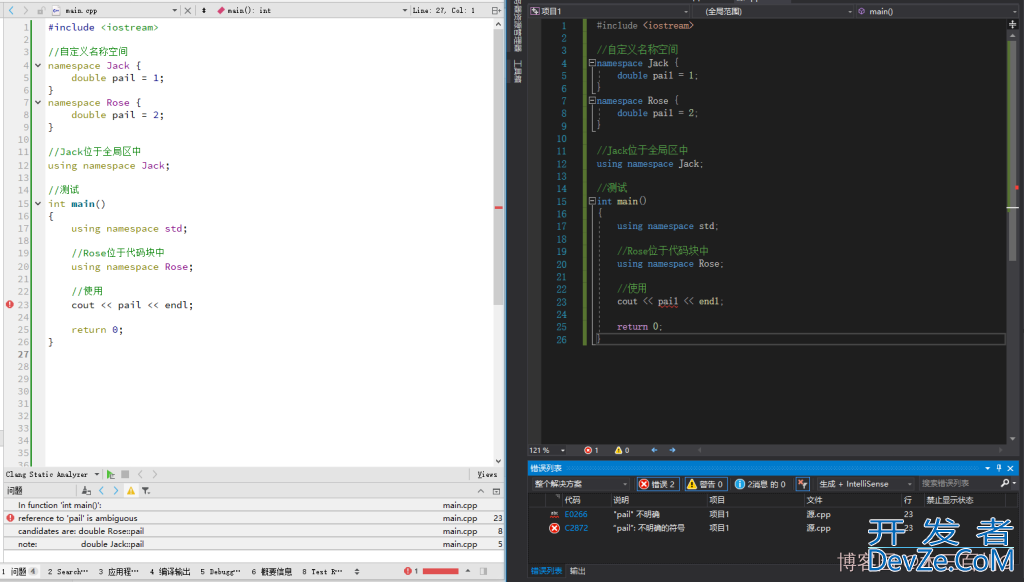
Task: Click the Qt Creator editor vertical scrollbar
Action: click(x=498, y=167)
